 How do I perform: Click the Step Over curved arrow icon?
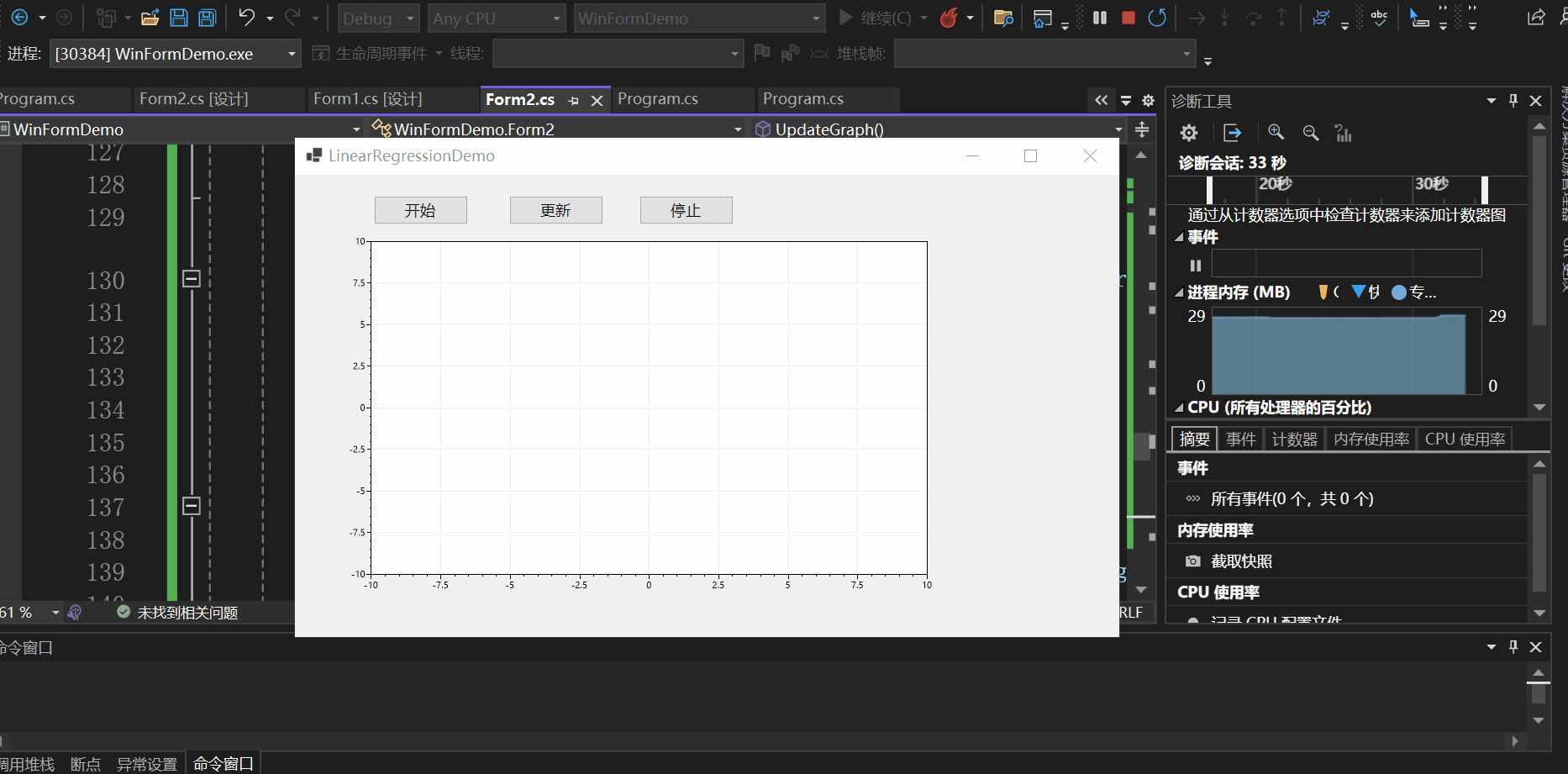pyautogui.click(x=1252, y=17)
